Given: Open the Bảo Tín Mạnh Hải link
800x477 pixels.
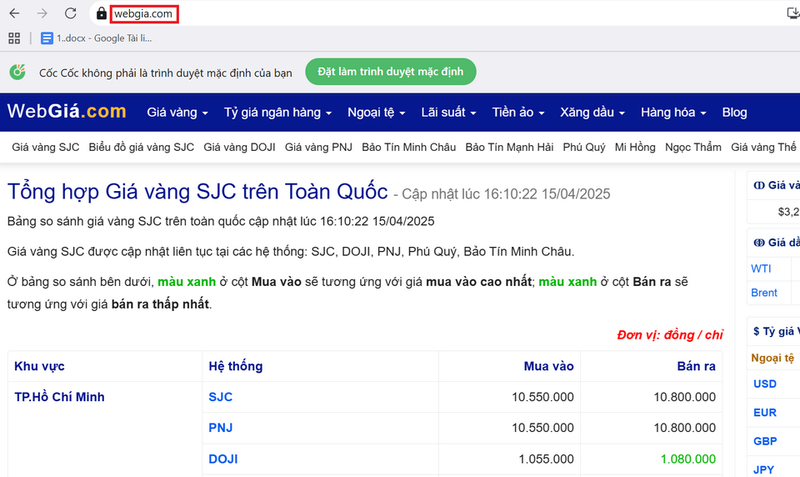Looking at the screenshot, I should (509, 147).
